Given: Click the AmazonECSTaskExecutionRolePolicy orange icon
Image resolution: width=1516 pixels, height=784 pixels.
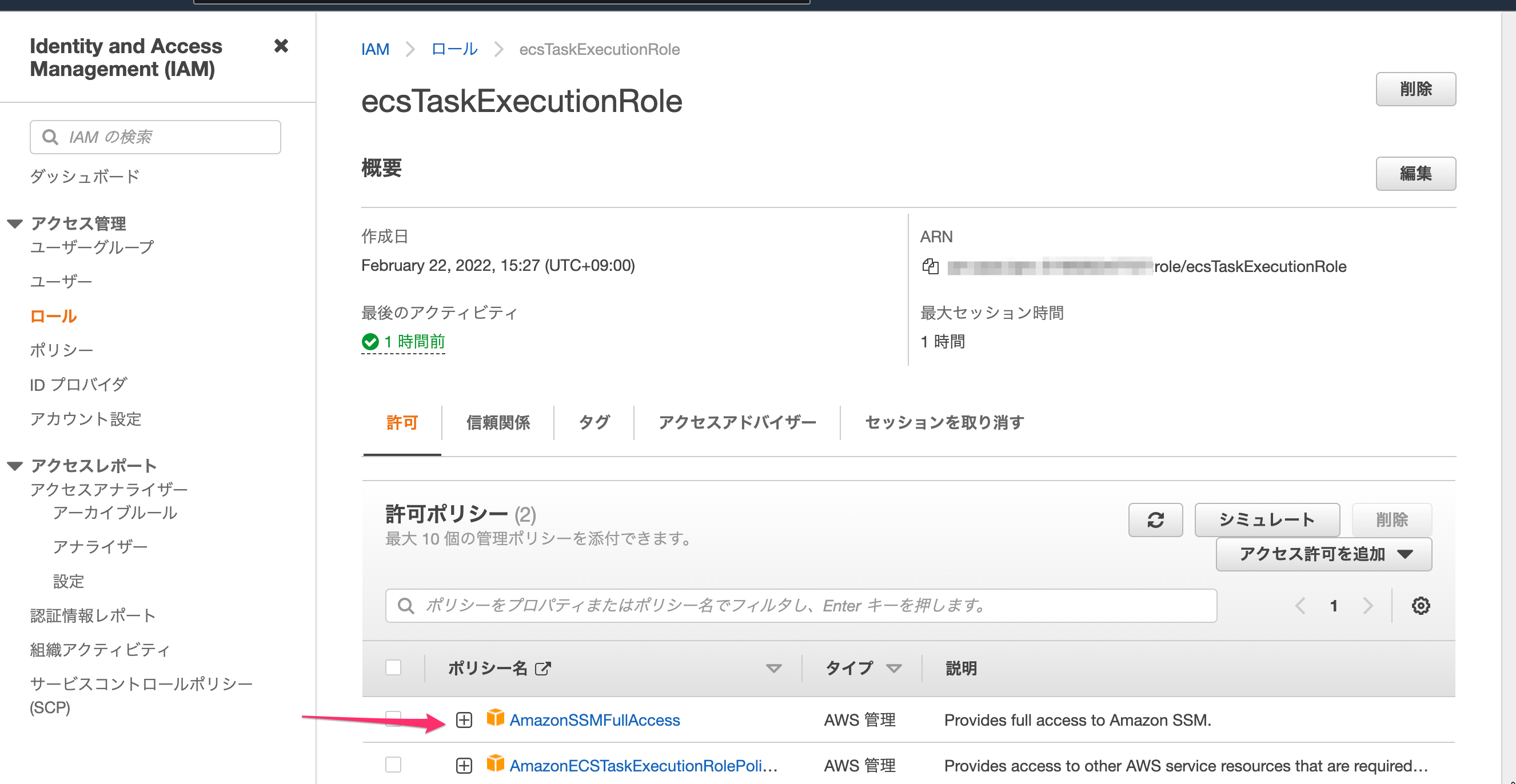Looking at the screenshot, I should [x=495, y=765].
